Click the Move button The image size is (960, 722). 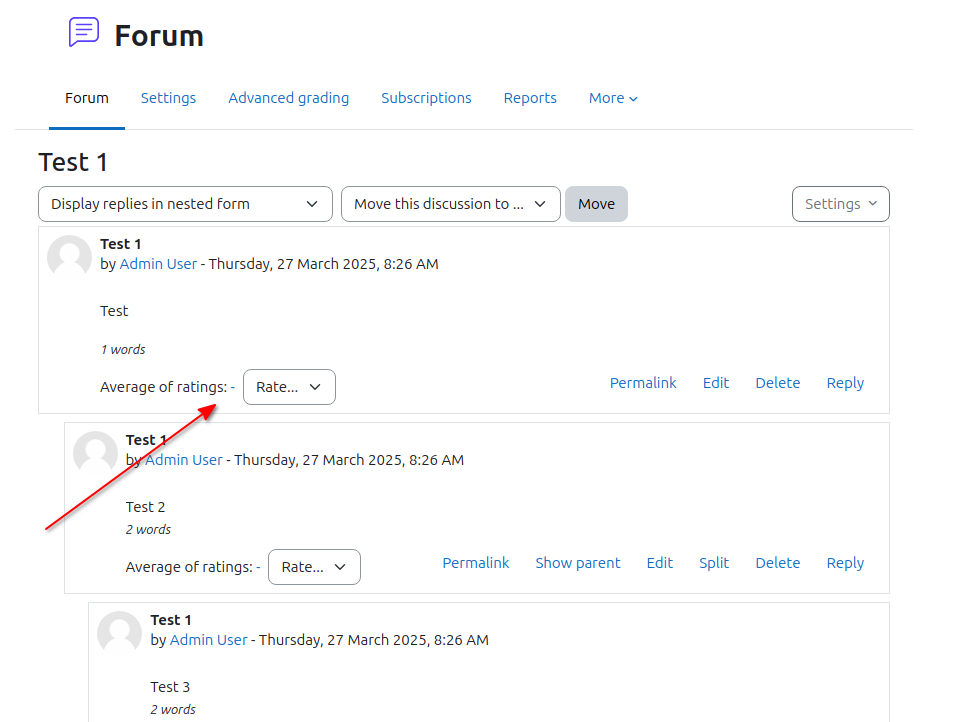[x=596, y=204]
